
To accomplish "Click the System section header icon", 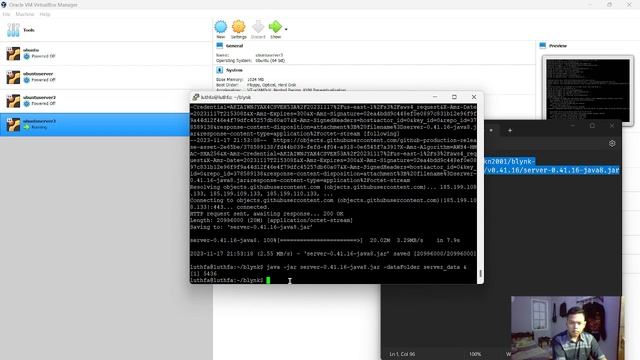I will pos(220,70).
